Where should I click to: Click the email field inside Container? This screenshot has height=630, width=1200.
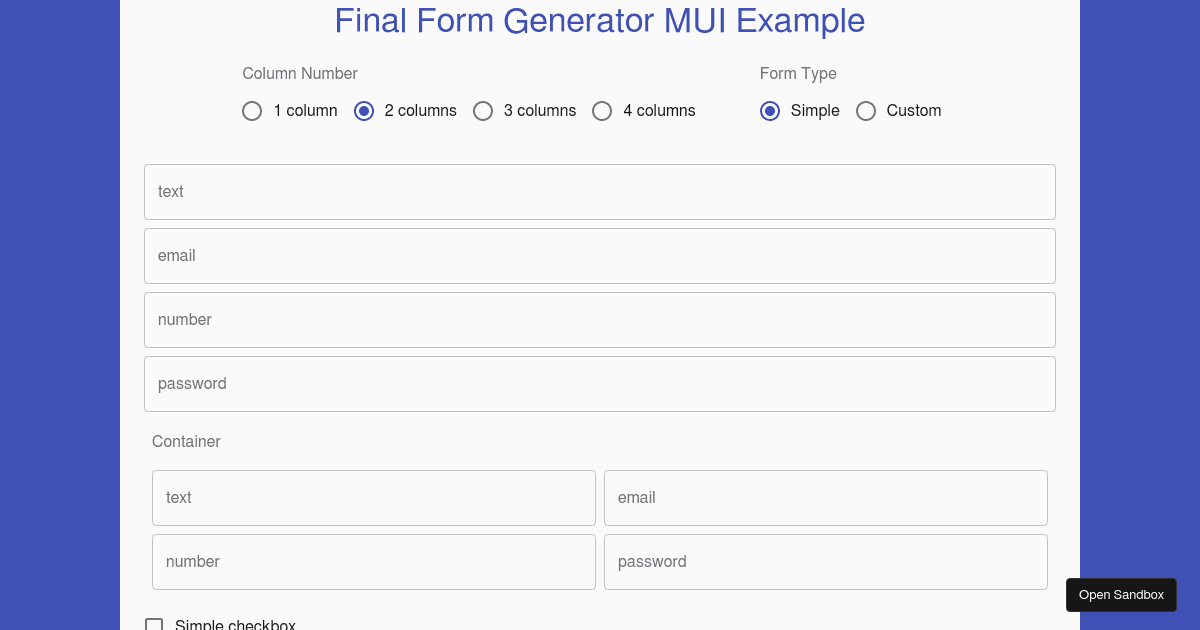click(825, 497)
